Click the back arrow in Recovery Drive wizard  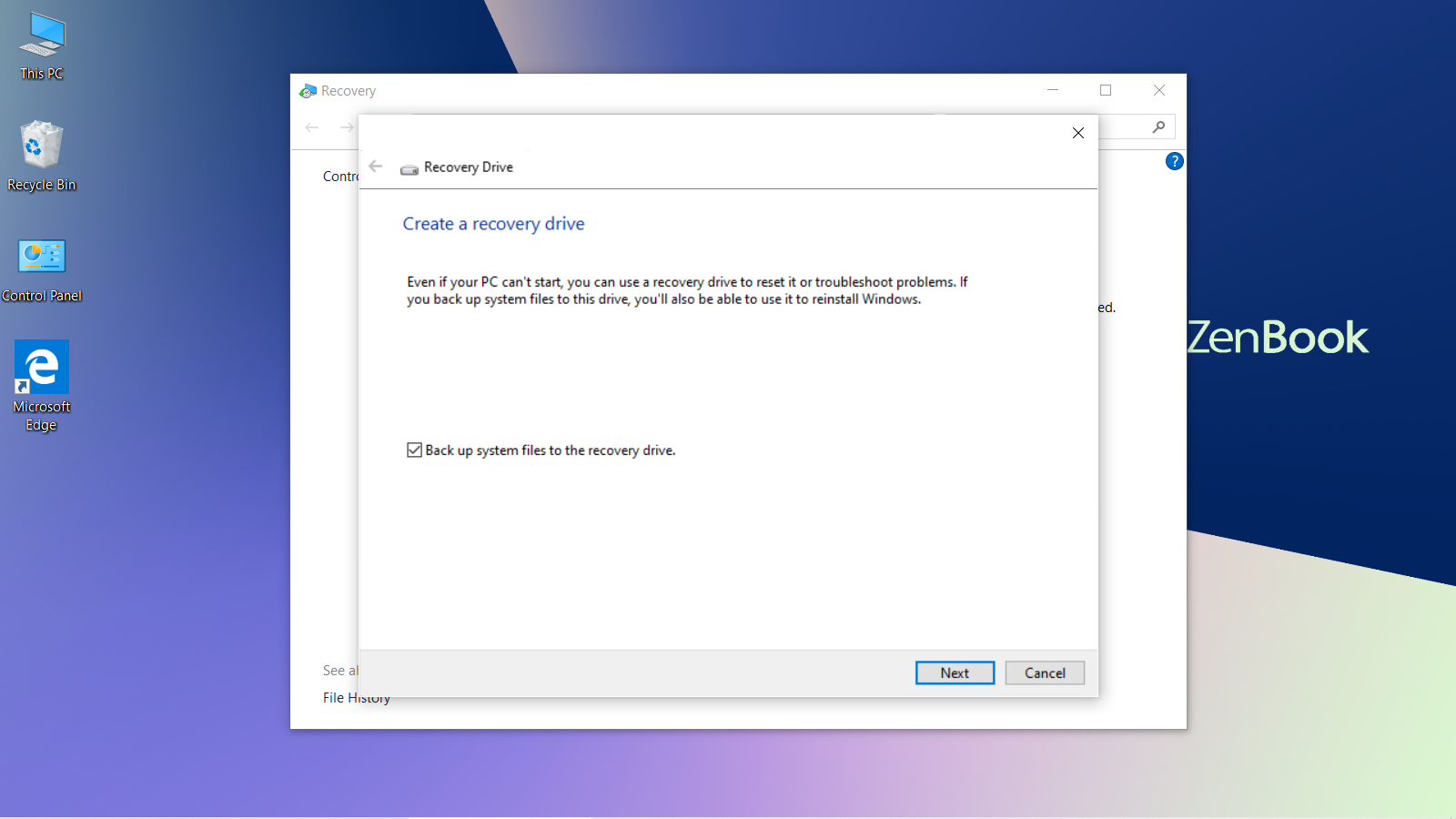tap(376, 167)
